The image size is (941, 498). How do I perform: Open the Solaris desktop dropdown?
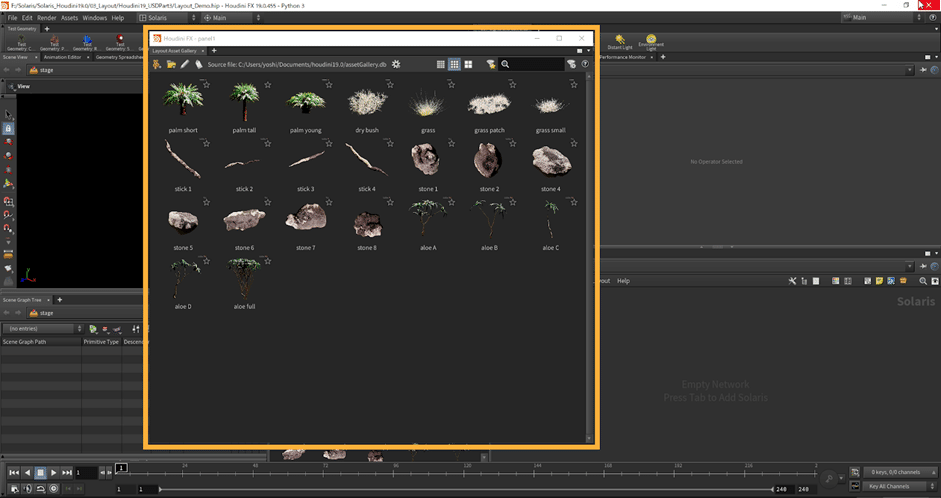coord(166,18)
